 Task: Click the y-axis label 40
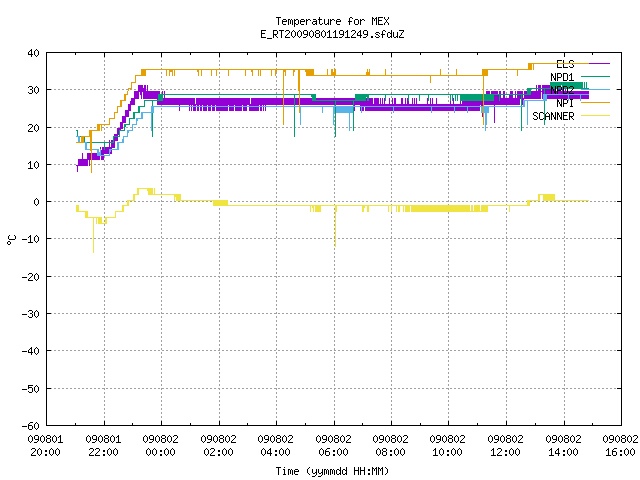click(x=33, y=53)
